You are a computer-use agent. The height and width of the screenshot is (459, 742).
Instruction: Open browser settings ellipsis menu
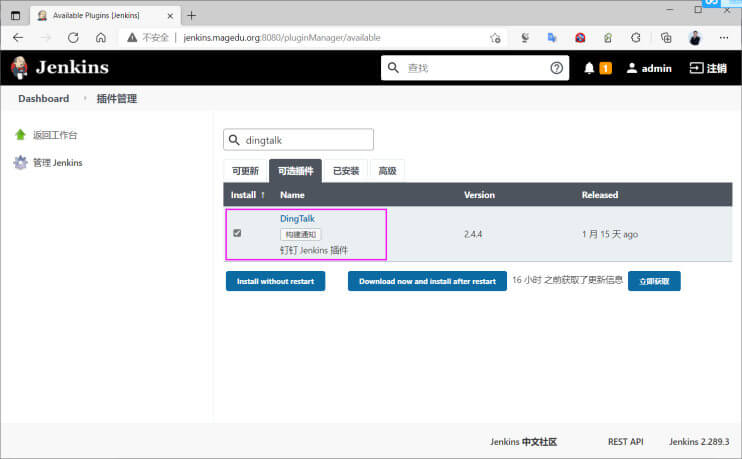click(x=724, y=37)
